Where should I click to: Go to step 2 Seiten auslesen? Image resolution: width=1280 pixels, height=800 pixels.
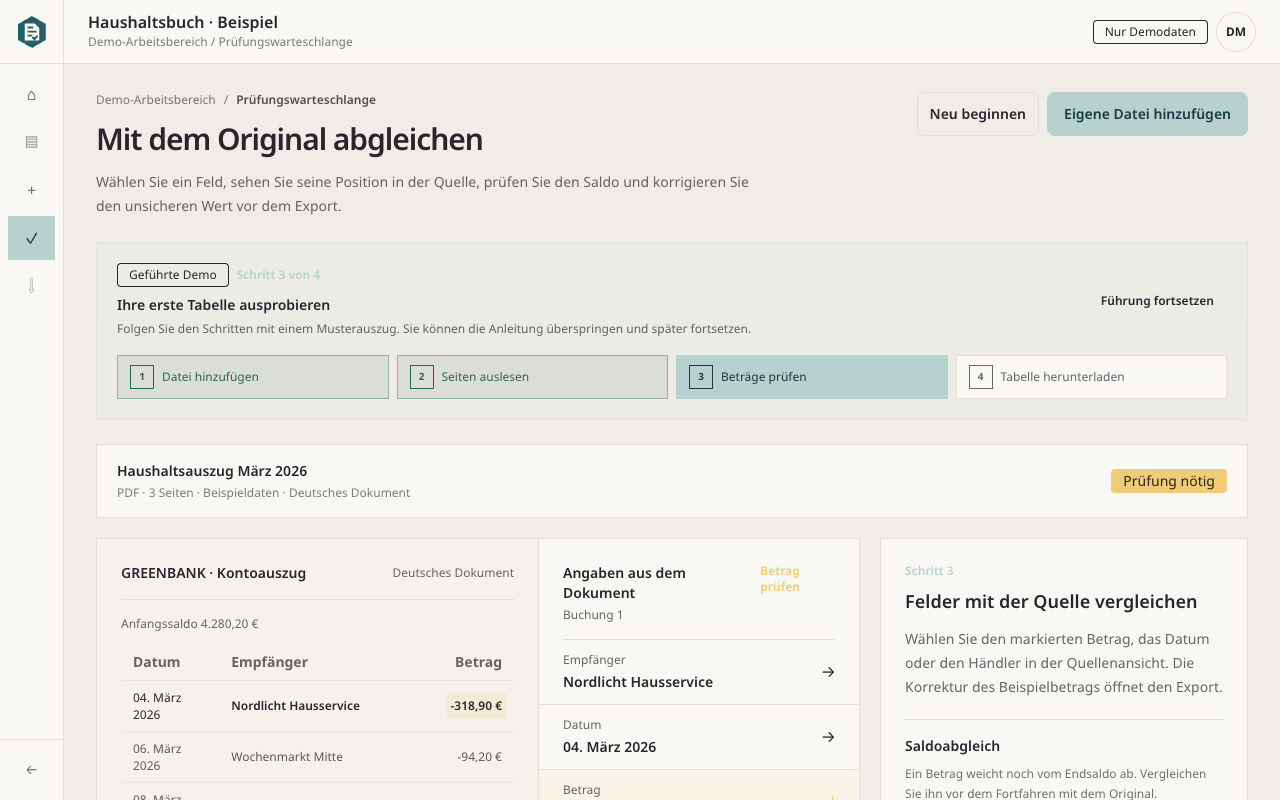532,377
